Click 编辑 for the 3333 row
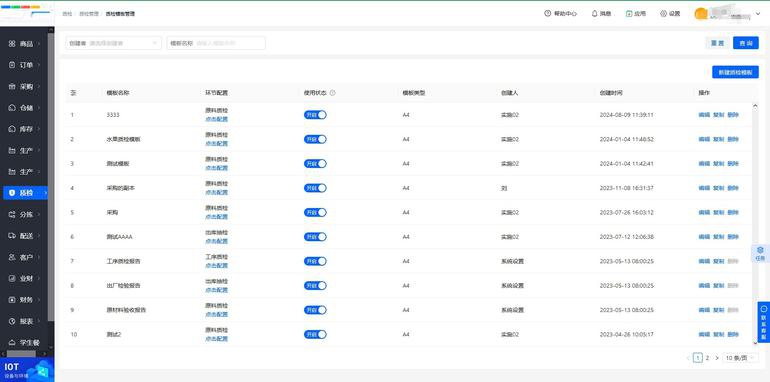 click(704, 115)
